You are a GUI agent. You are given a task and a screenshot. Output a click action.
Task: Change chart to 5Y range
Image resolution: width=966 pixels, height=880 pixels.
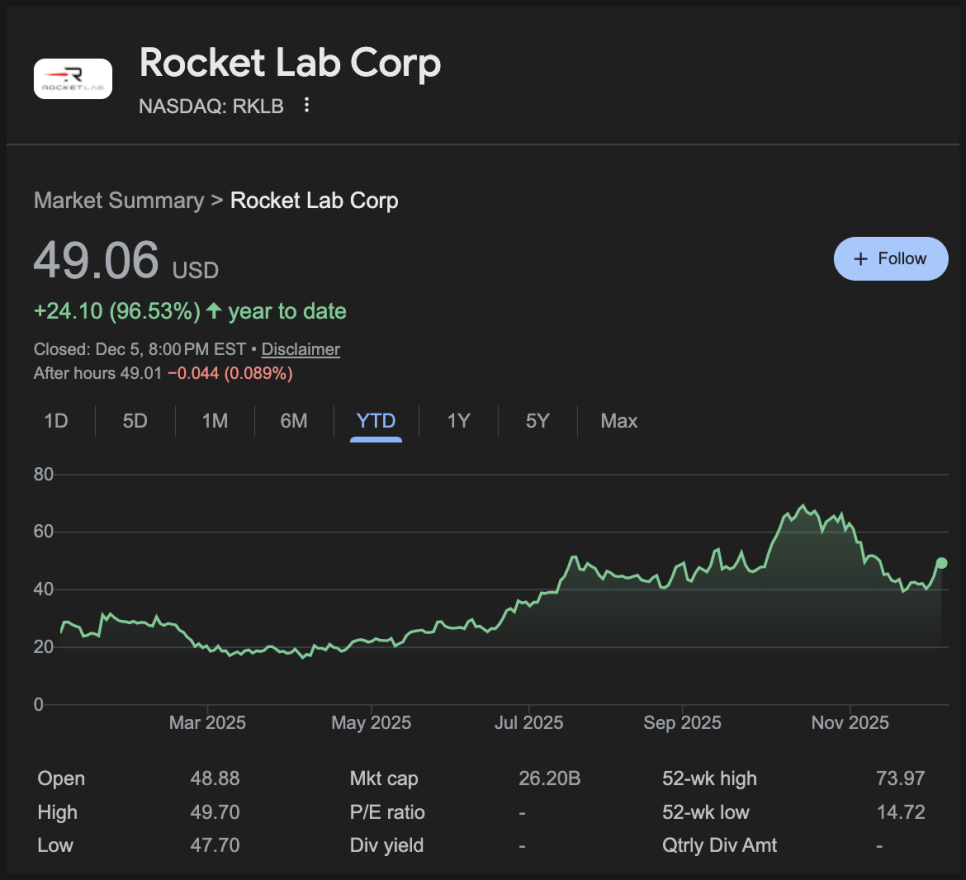tap(538, 421)
